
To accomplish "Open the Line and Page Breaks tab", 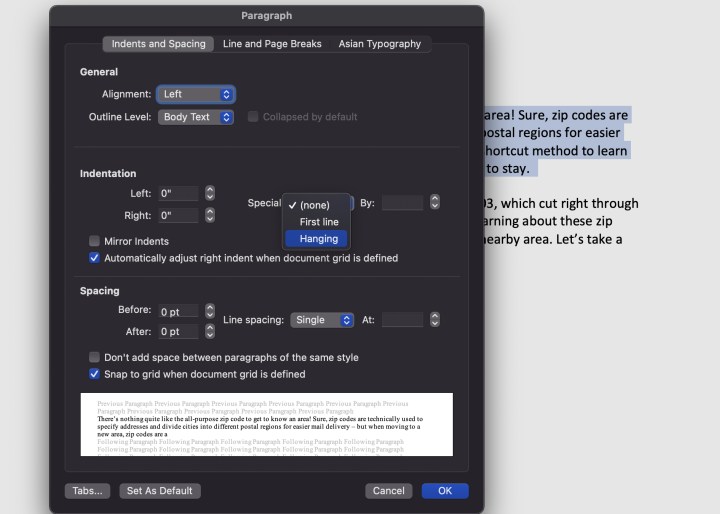I will 272,44.
